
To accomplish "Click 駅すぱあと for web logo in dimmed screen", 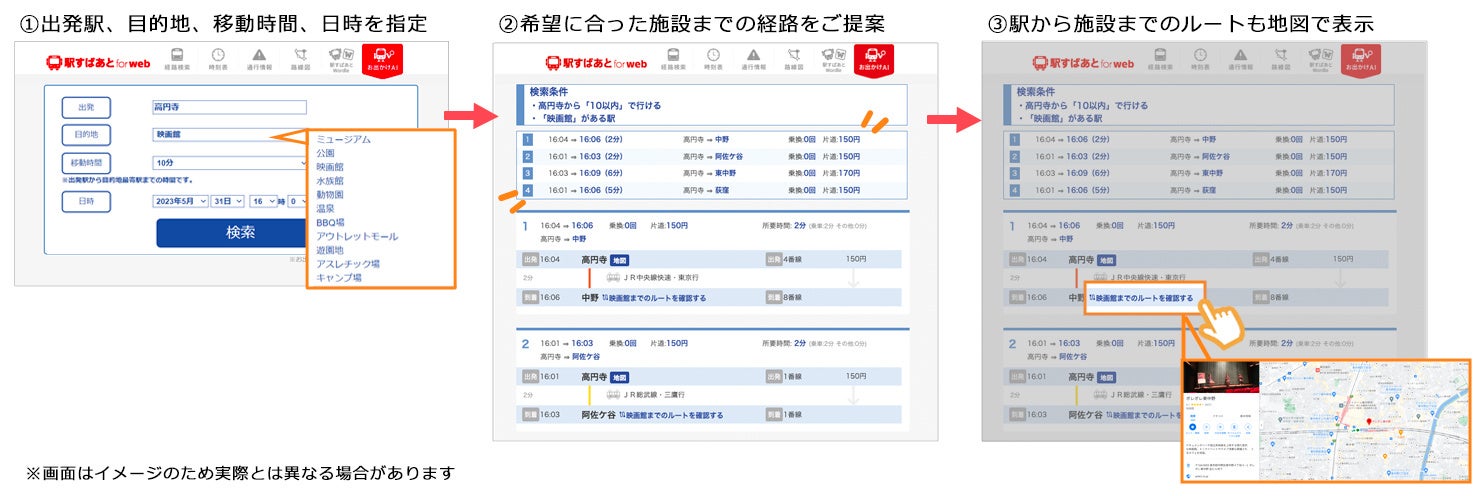I will pos(1083,62).
